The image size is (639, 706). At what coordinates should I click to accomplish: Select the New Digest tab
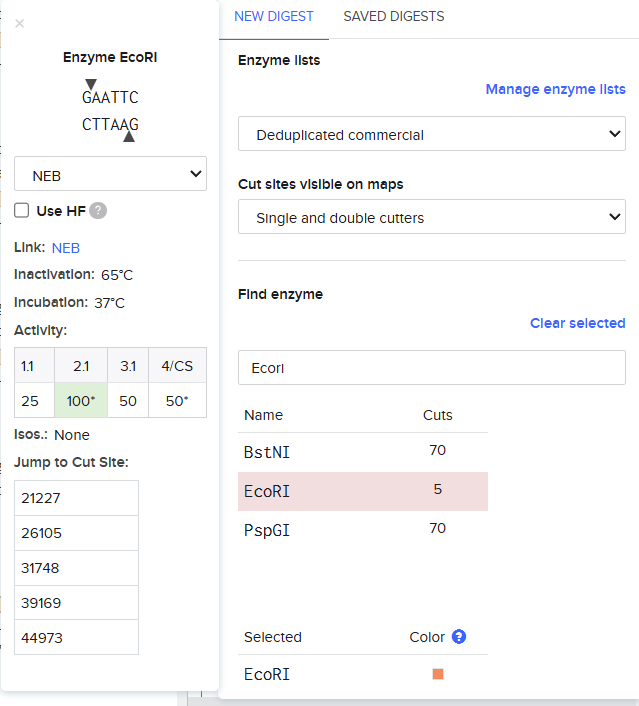tap(273, 17)
